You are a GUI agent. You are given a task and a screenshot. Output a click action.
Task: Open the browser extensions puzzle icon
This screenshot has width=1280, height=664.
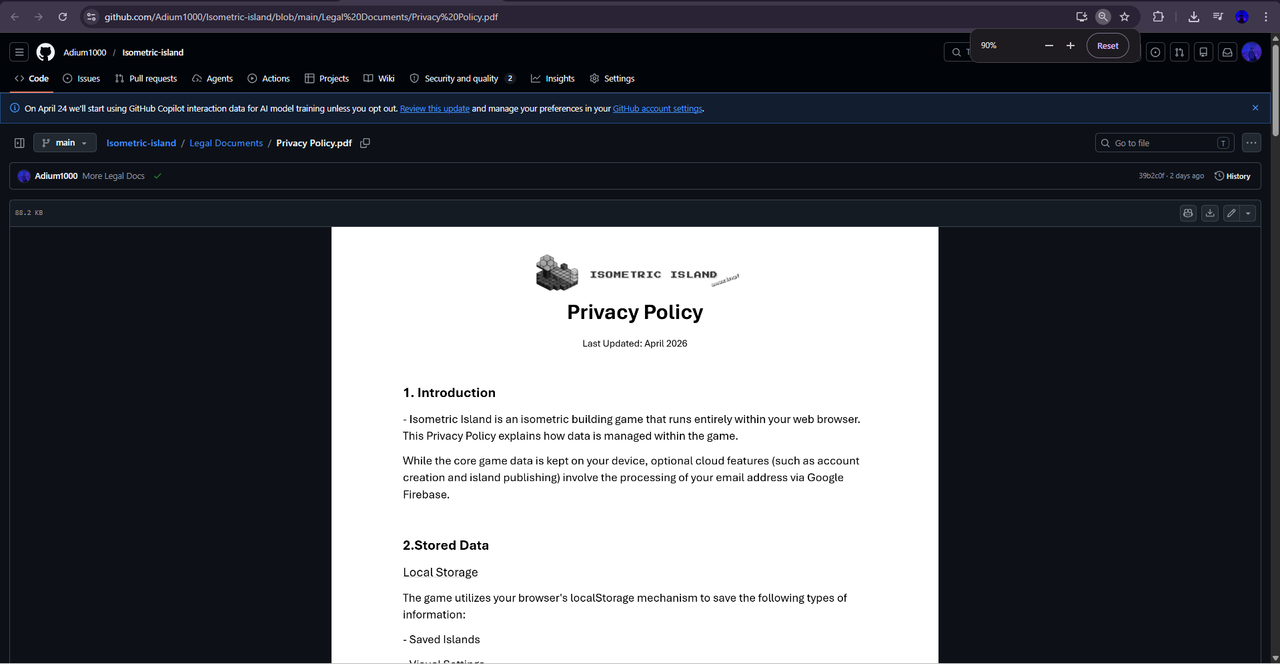coord(1158,17)
